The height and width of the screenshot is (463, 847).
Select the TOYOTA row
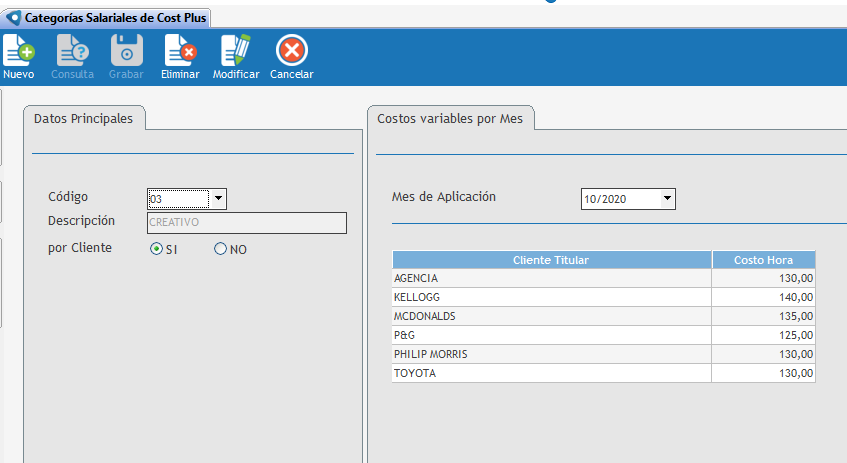(603, 373)
